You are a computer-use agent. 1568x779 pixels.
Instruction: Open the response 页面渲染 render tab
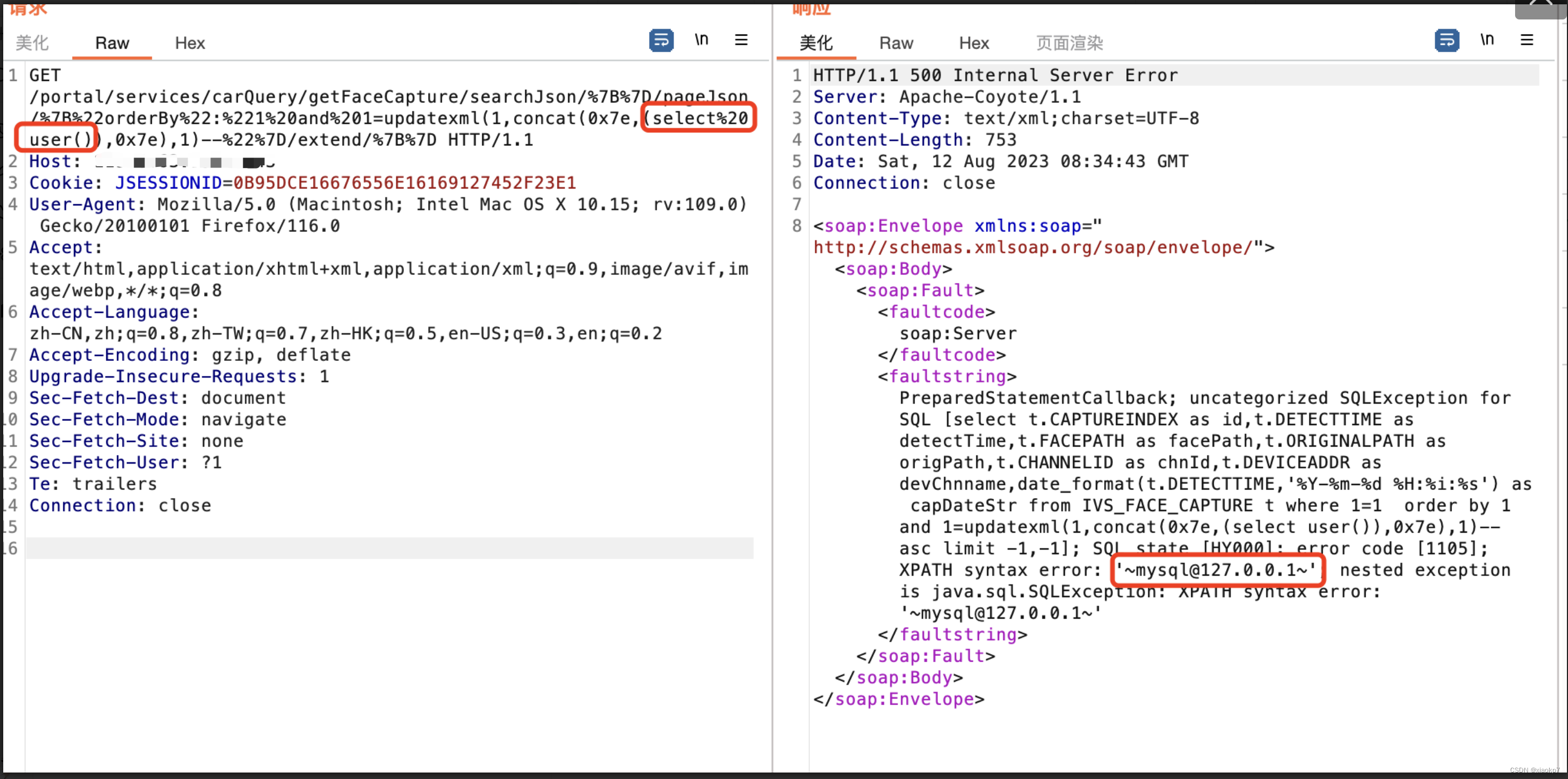coord(1070,43)
